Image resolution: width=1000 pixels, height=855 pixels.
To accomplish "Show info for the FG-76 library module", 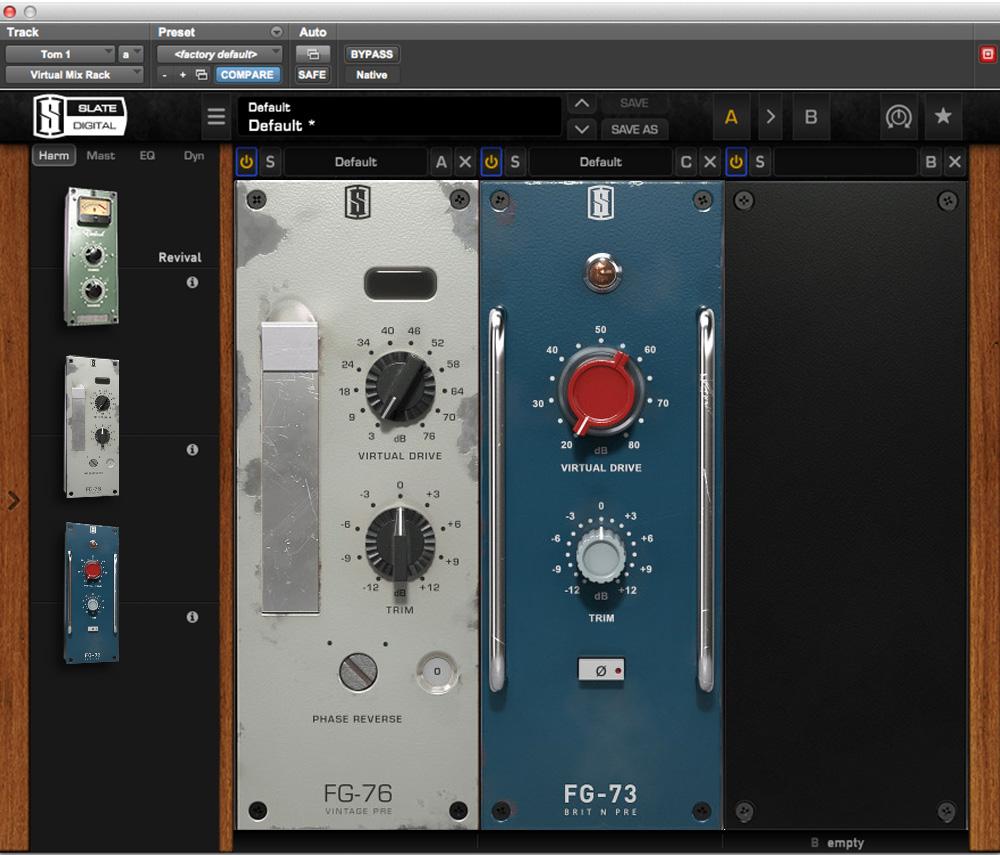I will (x=192, y=449).
